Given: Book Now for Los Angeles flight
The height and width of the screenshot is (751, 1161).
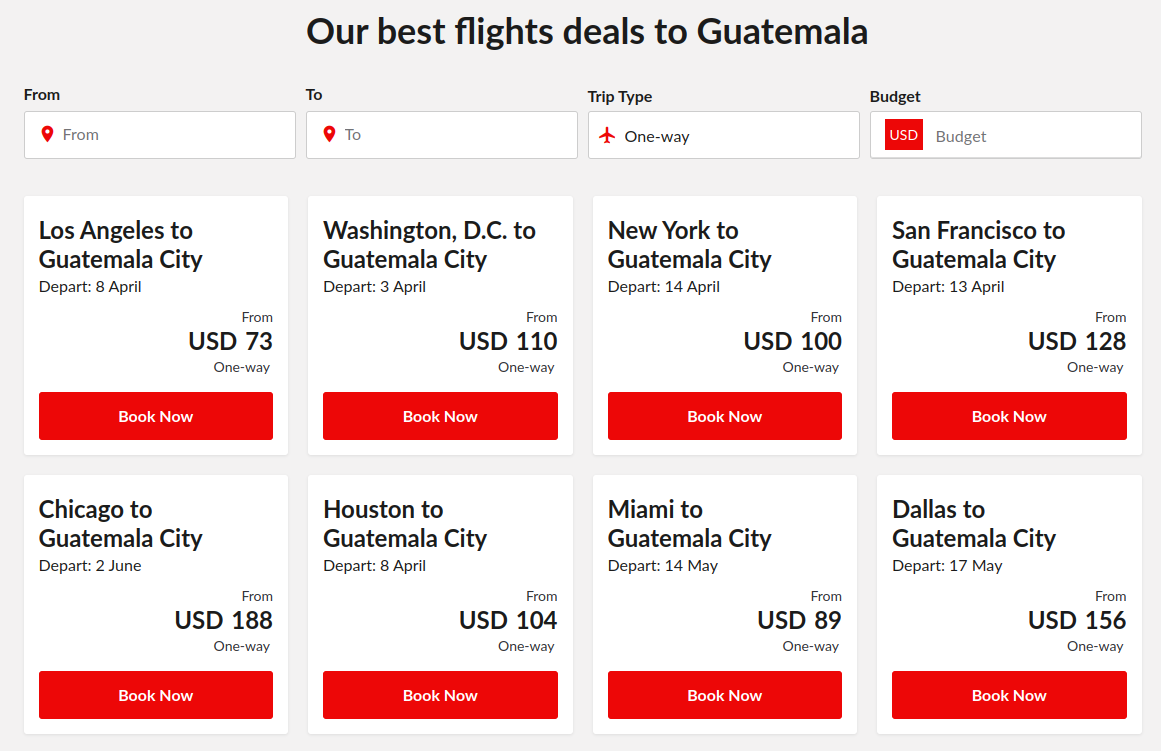Looking at the screenshot, I should tap(155, 416).
